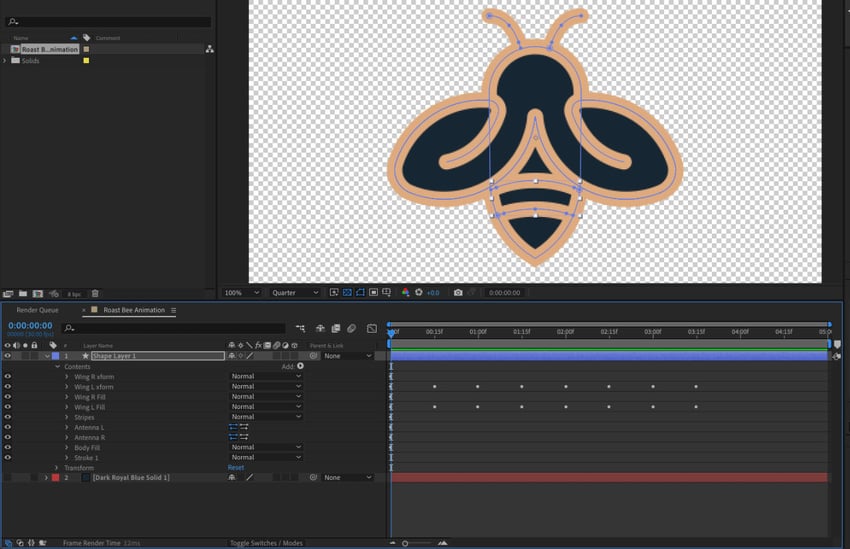
Task: Click the Hide Shy Layers icon in timeline
Action: pyautogui.click(x=320, y=328)
